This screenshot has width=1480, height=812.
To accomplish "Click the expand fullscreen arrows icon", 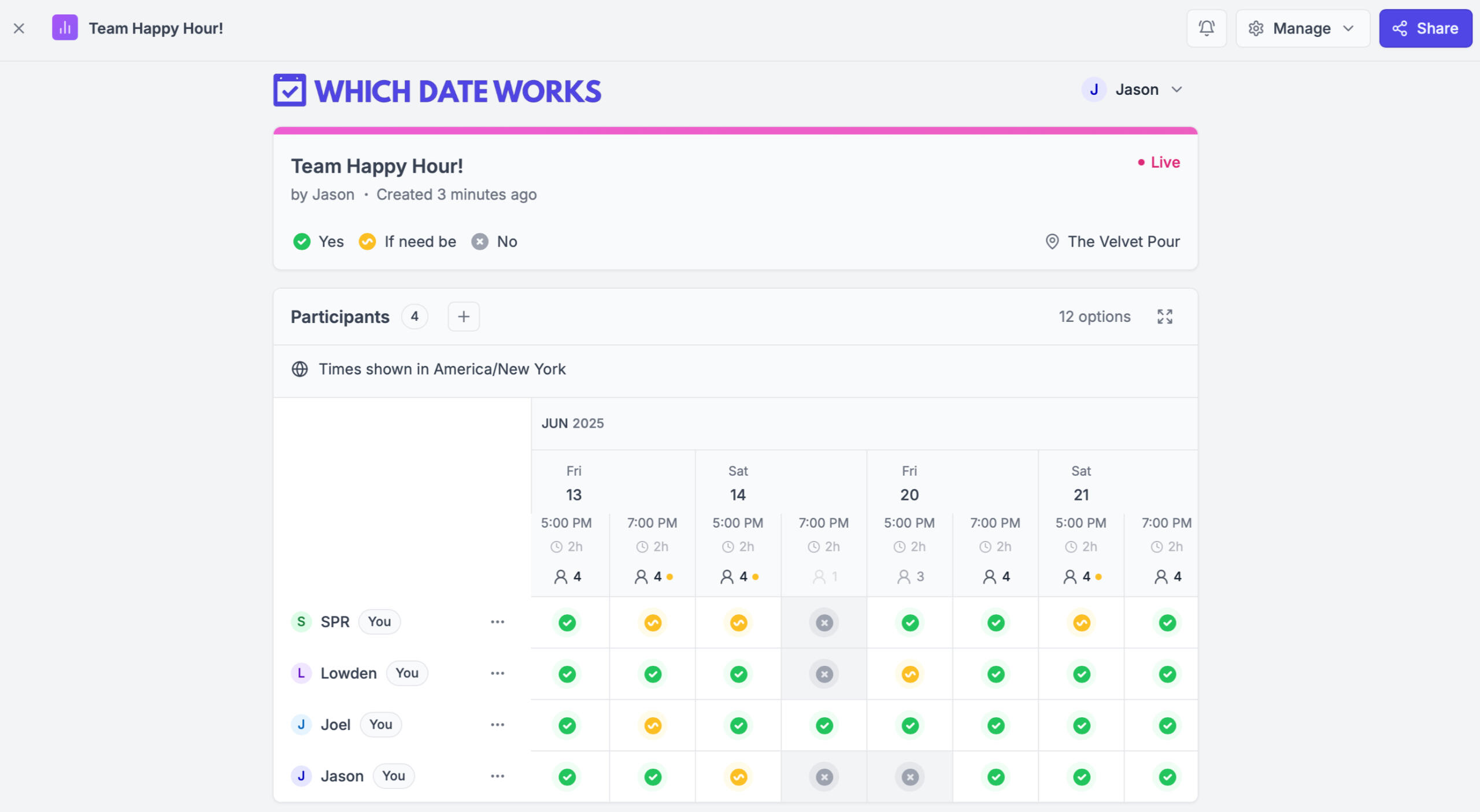I will pyautogui.click(x=1164, y=316).
